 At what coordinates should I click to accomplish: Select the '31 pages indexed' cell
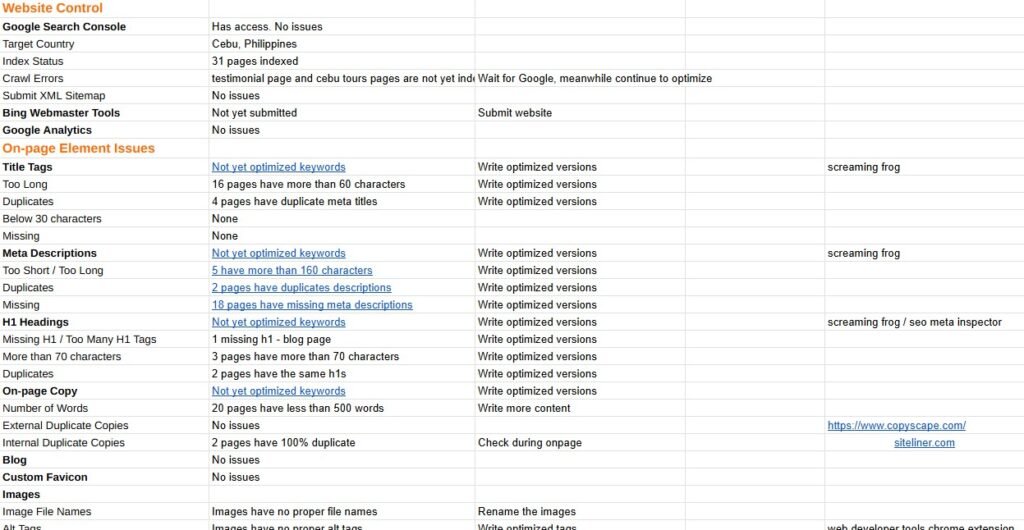(x=342, y=61)
